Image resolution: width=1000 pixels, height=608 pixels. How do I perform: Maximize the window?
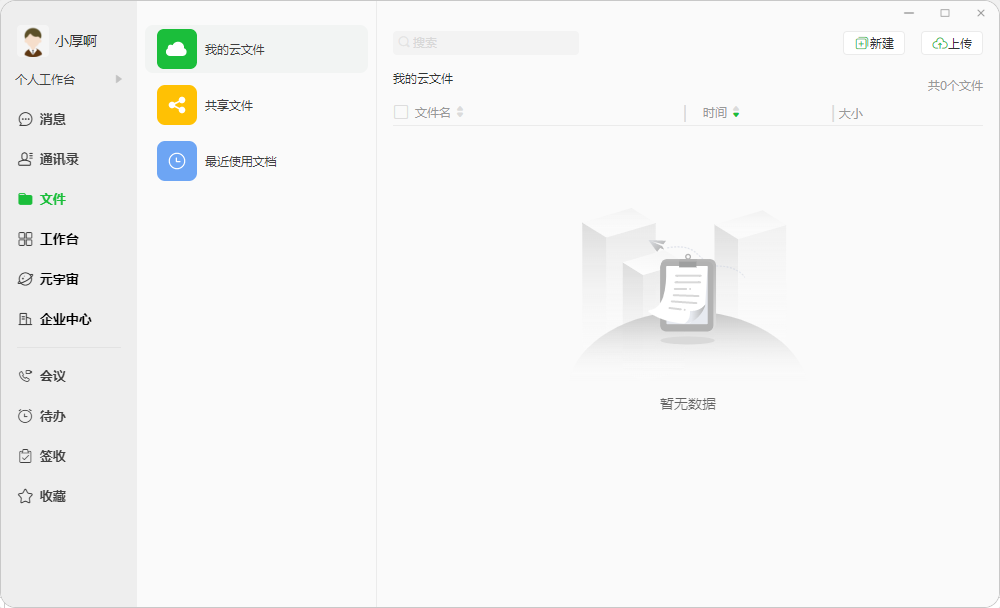[945, 13]
